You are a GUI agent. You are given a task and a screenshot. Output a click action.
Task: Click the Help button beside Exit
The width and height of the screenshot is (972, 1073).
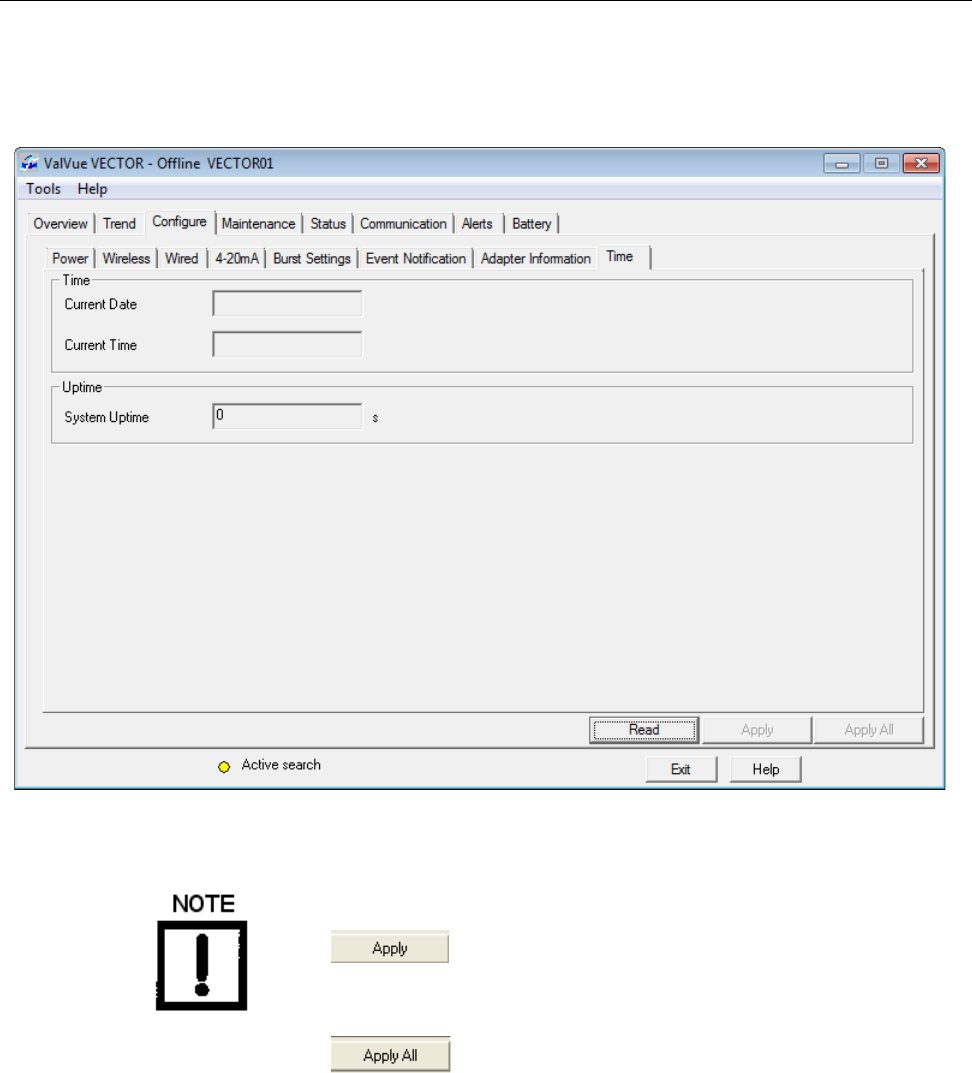pos(765,769)
